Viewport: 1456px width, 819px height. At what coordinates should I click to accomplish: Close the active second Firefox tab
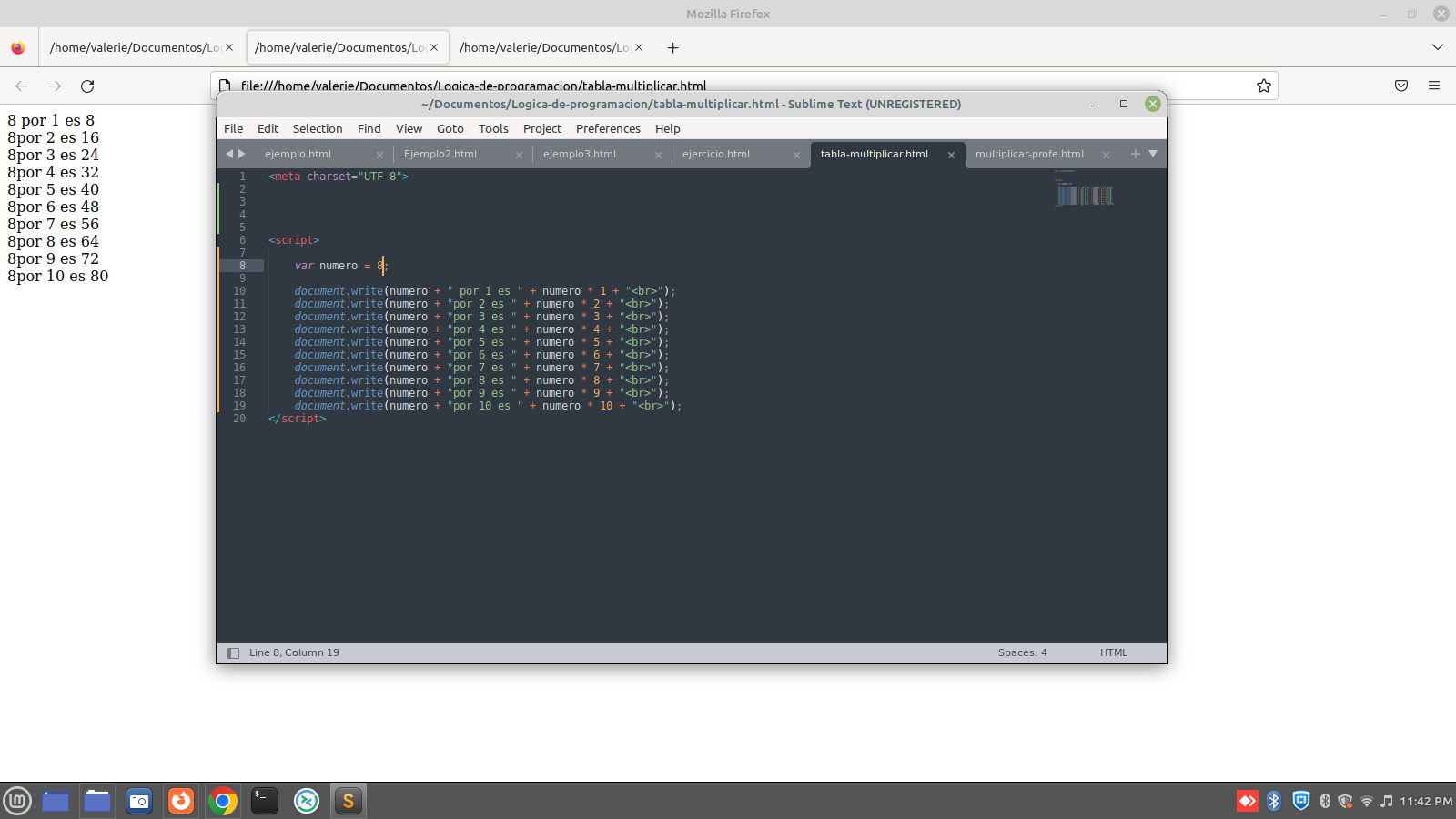click(x=434, y=47)
